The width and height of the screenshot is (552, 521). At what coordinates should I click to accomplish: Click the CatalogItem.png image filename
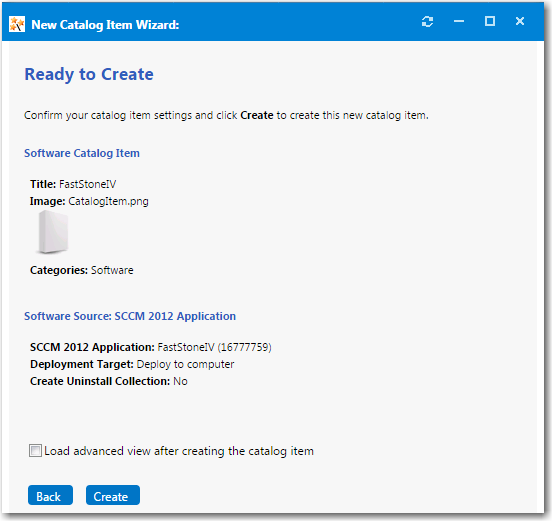click(108, 201)
